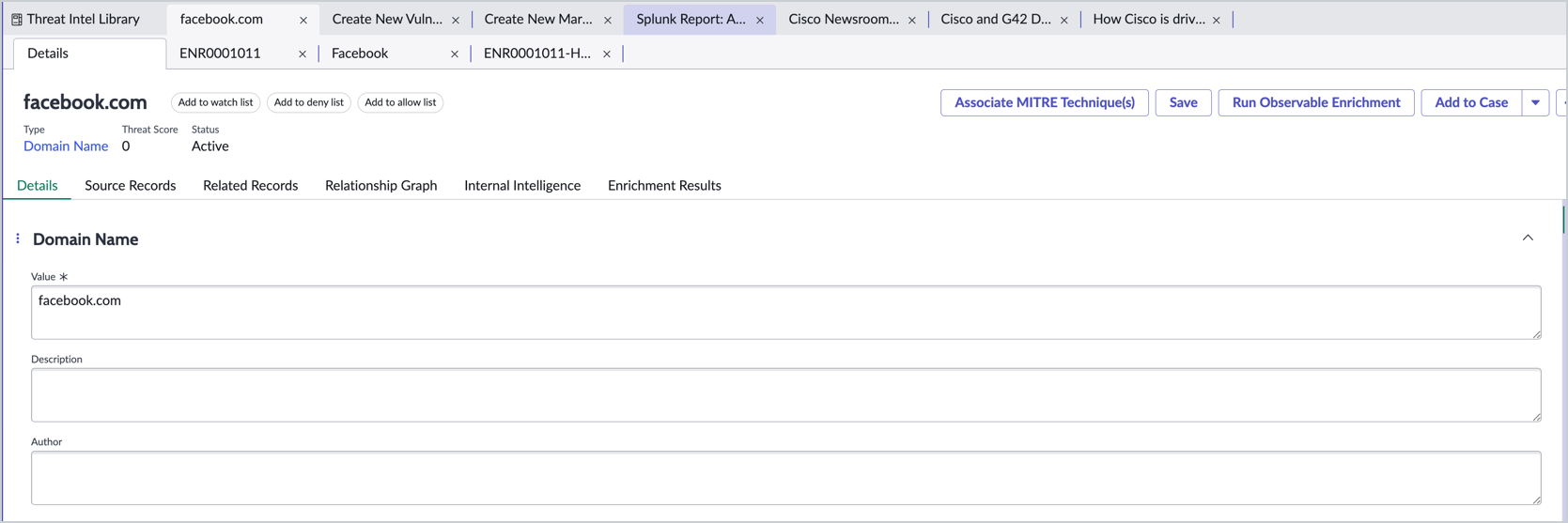This screenshot has width=1568, height=523.
Task: Click Associate MITRE Technique(s) button
Action: [x=1045, y=102]
